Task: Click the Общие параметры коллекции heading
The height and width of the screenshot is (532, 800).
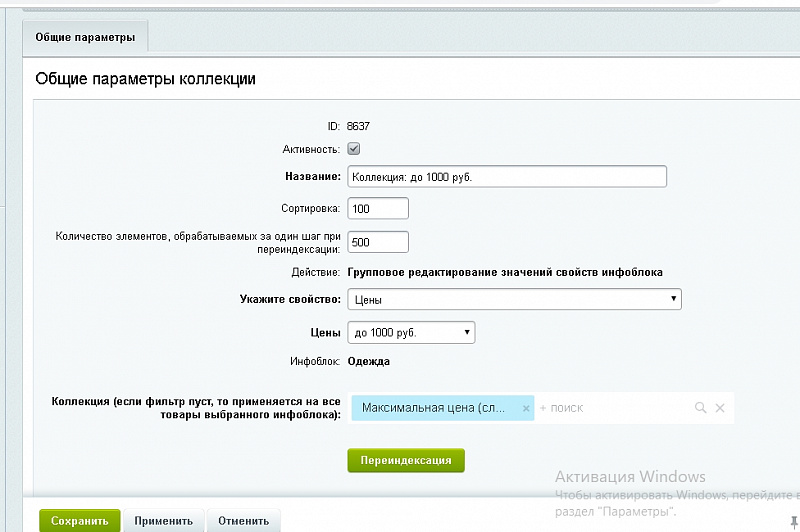Action: pos(145,79)
